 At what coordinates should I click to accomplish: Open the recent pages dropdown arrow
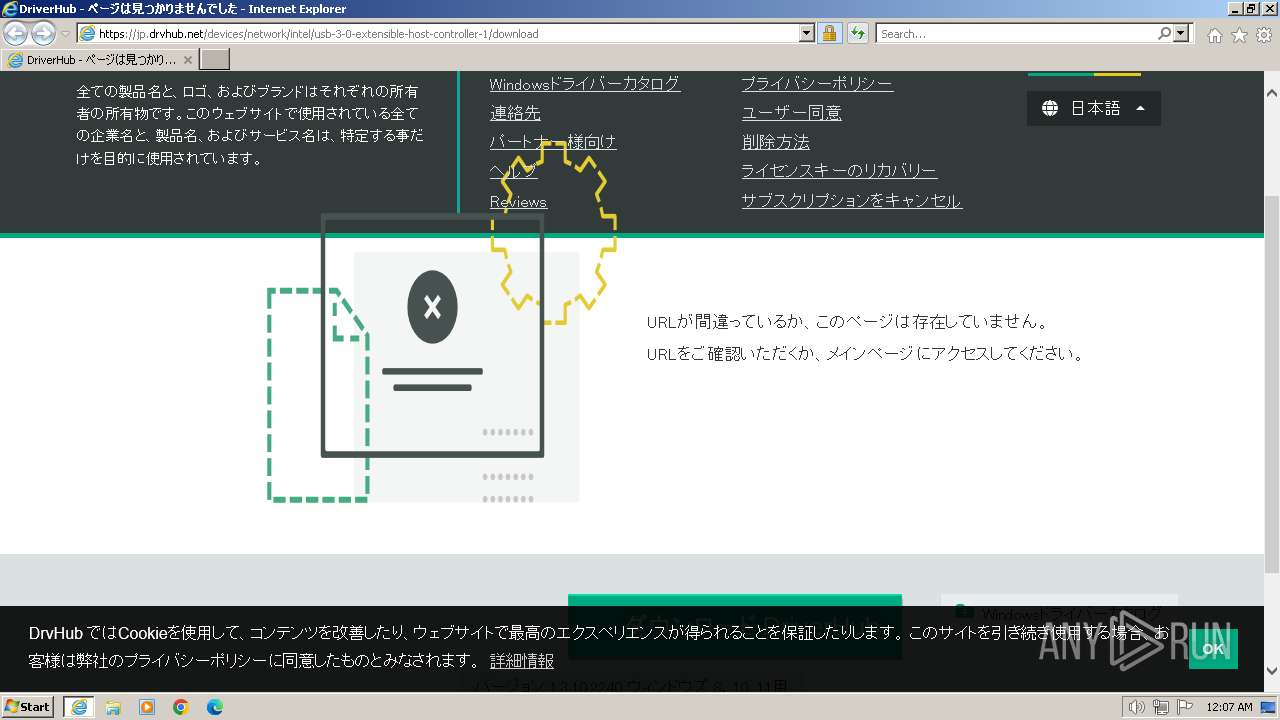(x=65, y=34)
